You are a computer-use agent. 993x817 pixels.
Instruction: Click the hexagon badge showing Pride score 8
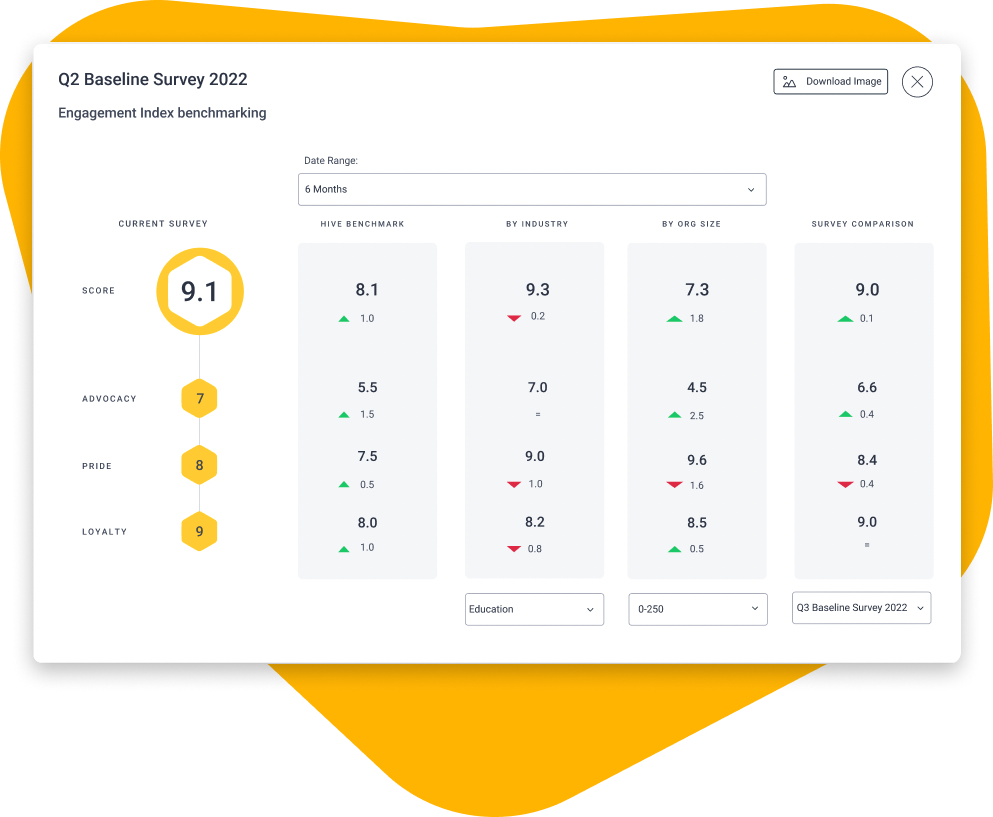[x=199, y=464]
